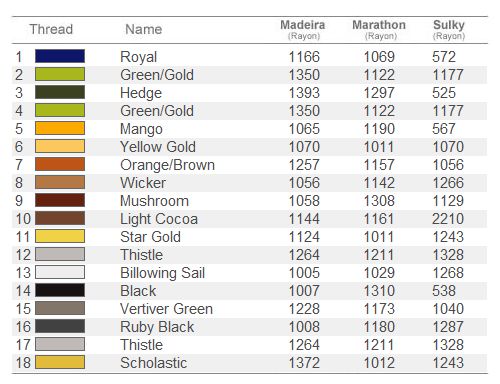Click the Billowing Sail white swatch
This screenshot has height=384, width=500.
click(60, 272)
